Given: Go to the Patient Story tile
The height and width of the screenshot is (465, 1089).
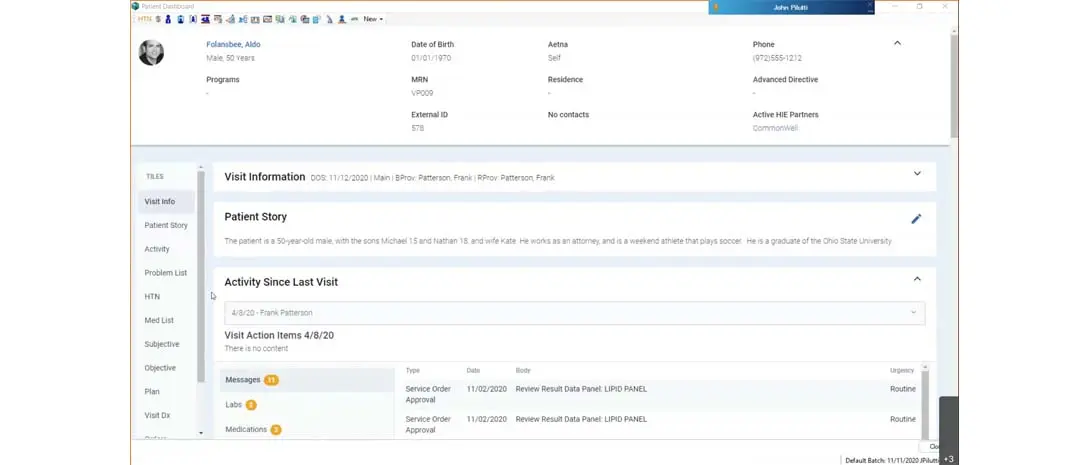Looking at the screenshot, I should coord(166,226).
